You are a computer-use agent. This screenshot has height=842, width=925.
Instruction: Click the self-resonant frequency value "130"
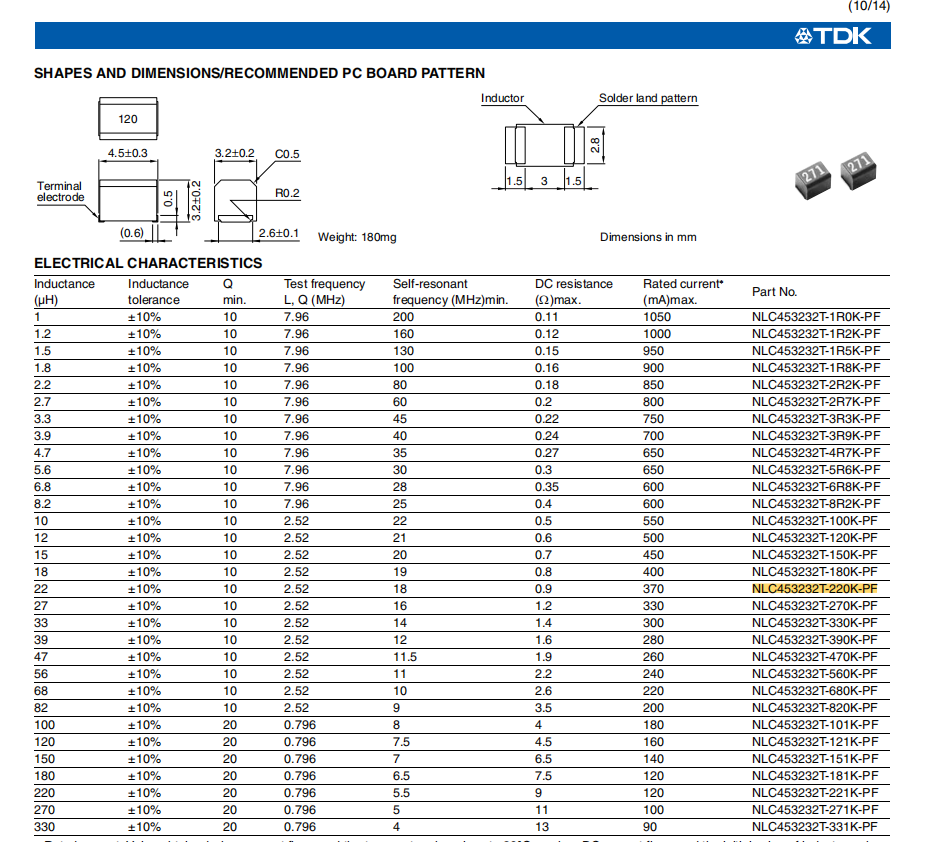click(x=404, y=351)
